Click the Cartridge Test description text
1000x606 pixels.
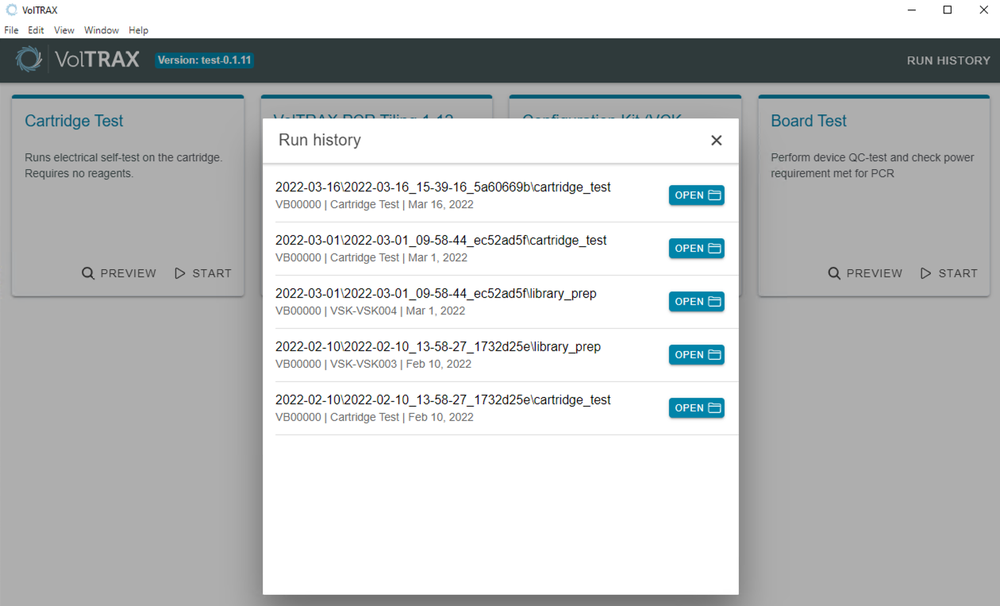[x=123, y=165]
